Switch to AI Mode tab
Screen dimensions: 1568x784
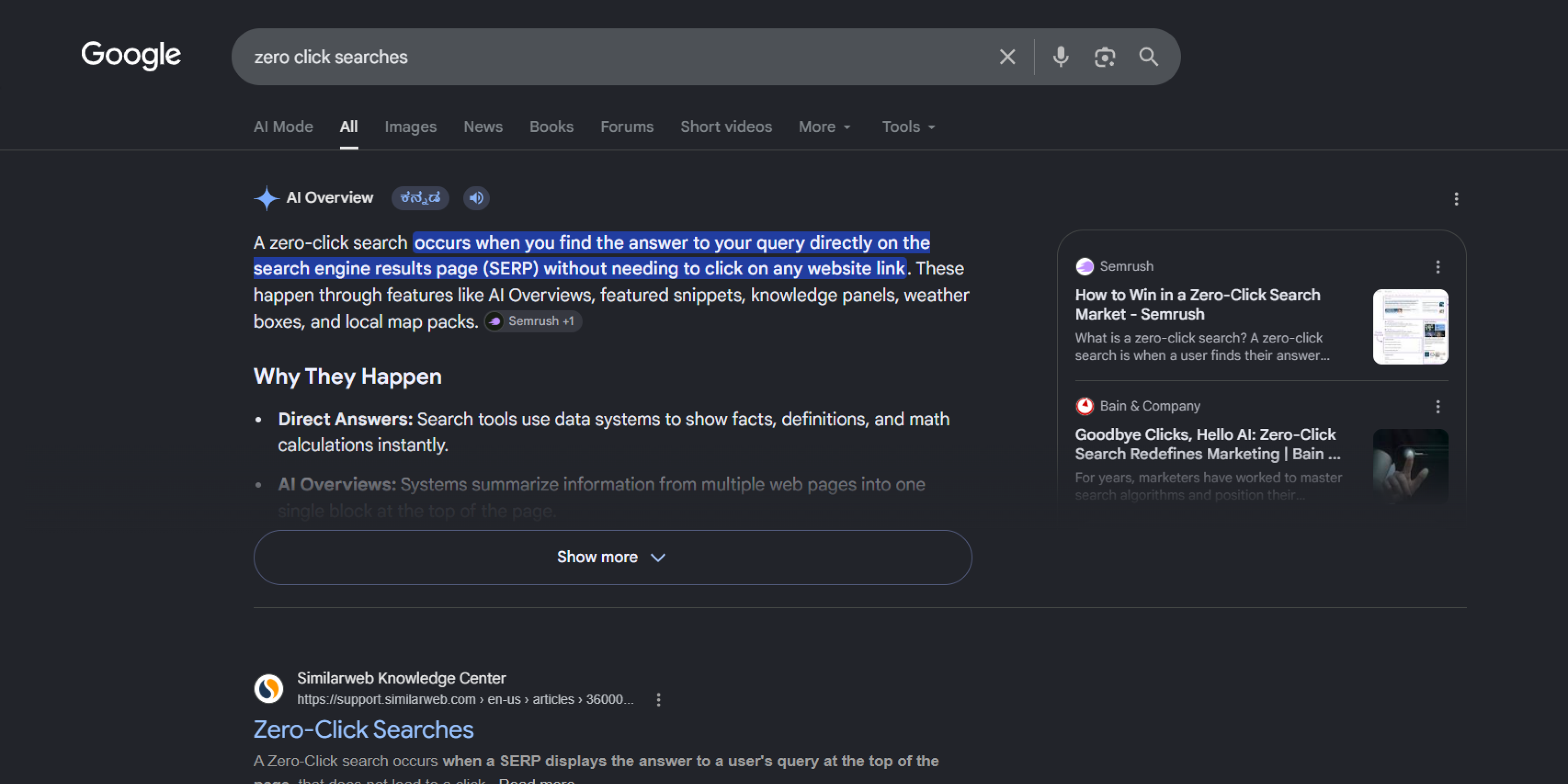click(x=283, y=126)
